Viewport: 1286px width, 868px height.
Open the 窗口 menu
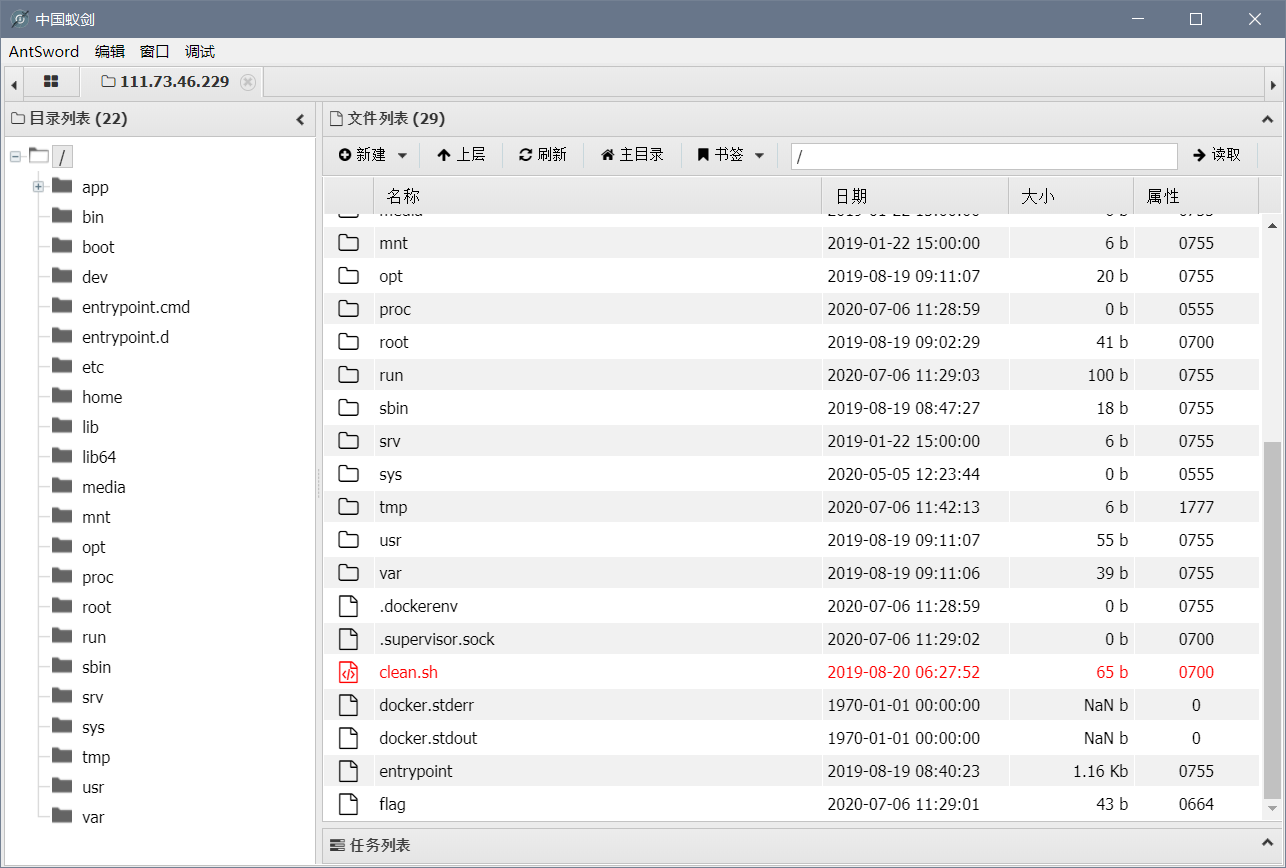pyautogui.click(x=155, y=52)
